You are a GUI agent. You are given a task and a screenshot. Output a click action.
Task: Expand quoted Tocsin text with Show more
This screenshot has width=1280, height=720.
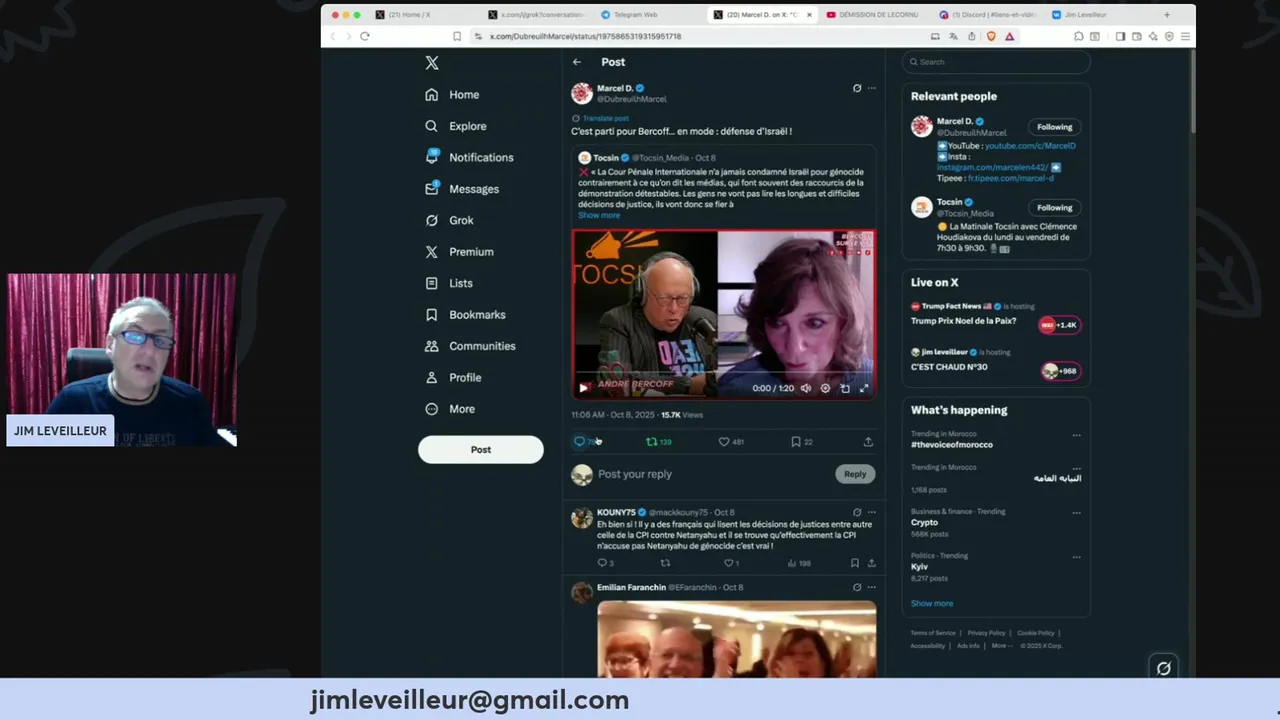tap(599, 215)
